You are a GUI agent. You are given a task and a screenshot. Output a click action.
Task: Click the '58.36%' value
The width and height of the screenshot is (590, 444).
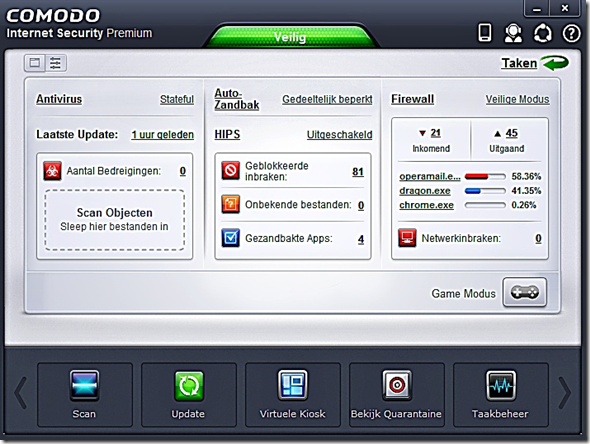526,176
